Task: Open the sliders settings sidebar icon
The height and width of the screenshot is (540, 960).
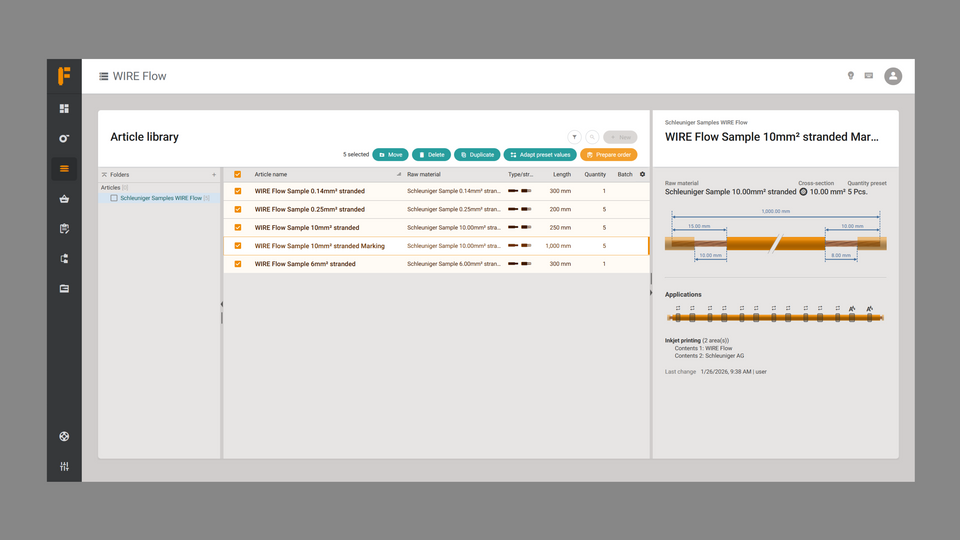Action: coord(64,467)
